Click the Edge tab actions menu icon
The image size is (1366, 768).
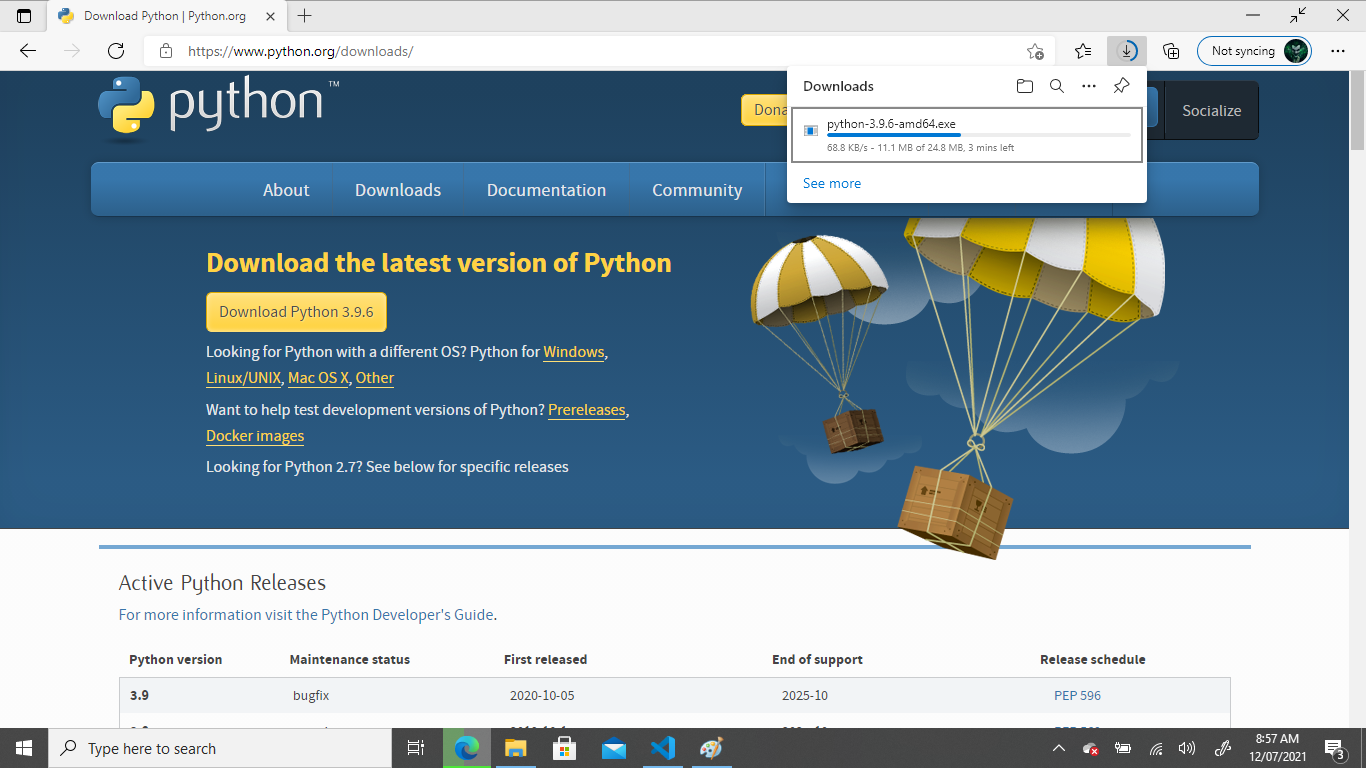coord(24,16)
